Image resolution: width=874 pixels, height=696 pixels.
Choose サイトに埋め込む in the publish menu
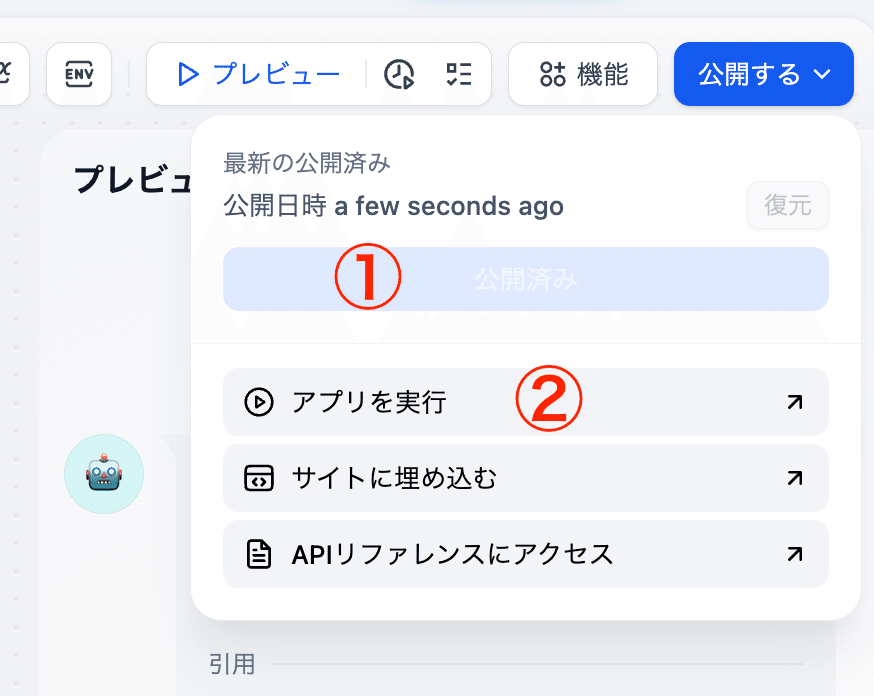pyautogui.click(x=394, y=478)
